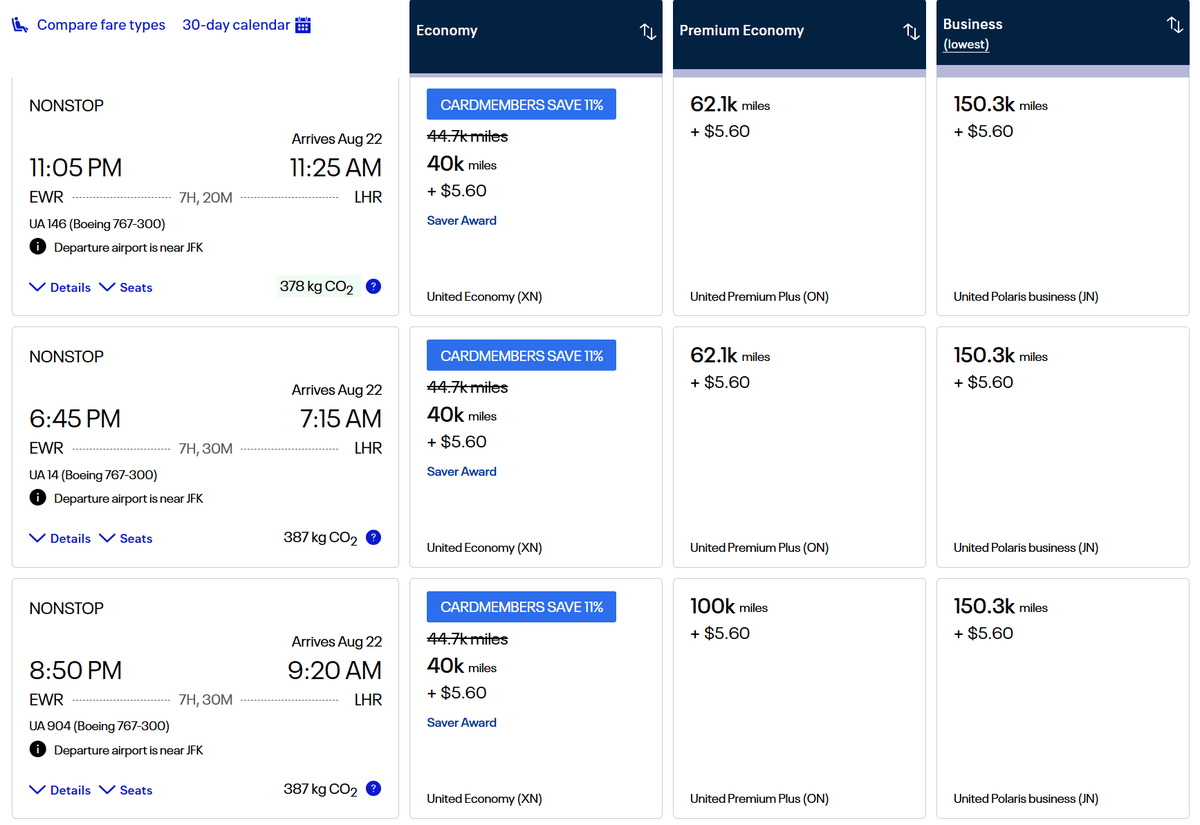Click the UA 146 (Boeing 767-300) text
The image size is (1200, 825).
pos(97,223)
